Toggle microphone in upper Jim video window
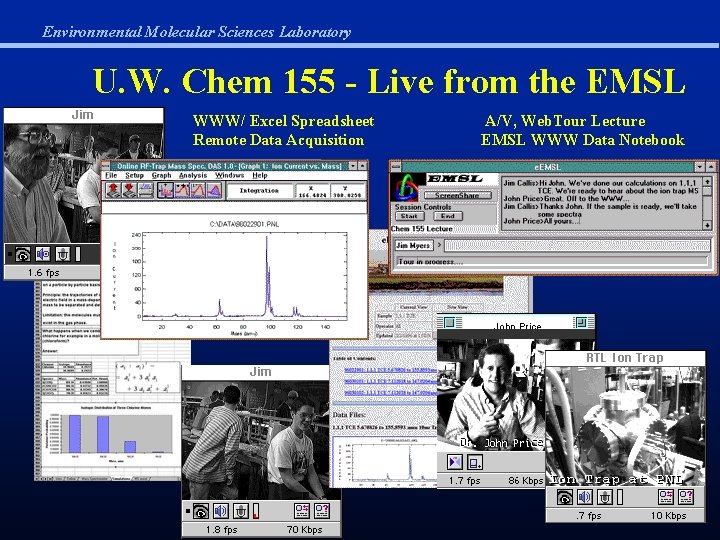Screen dimensions: 720x540 tap(62, 254)
